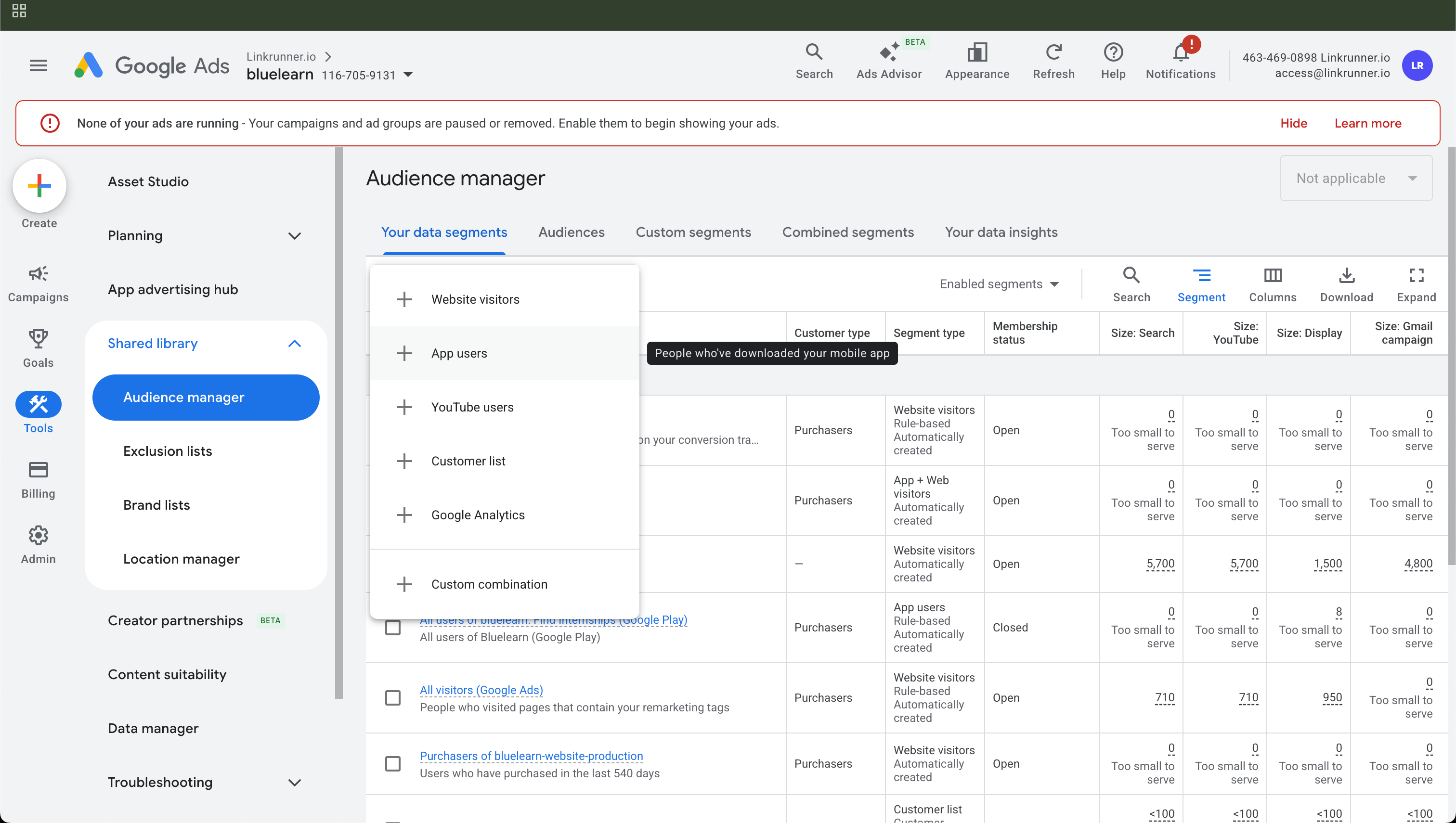Search the segments table
Image resolution: width=1456 pixels, height=823 pixels.
(1131, 284)
